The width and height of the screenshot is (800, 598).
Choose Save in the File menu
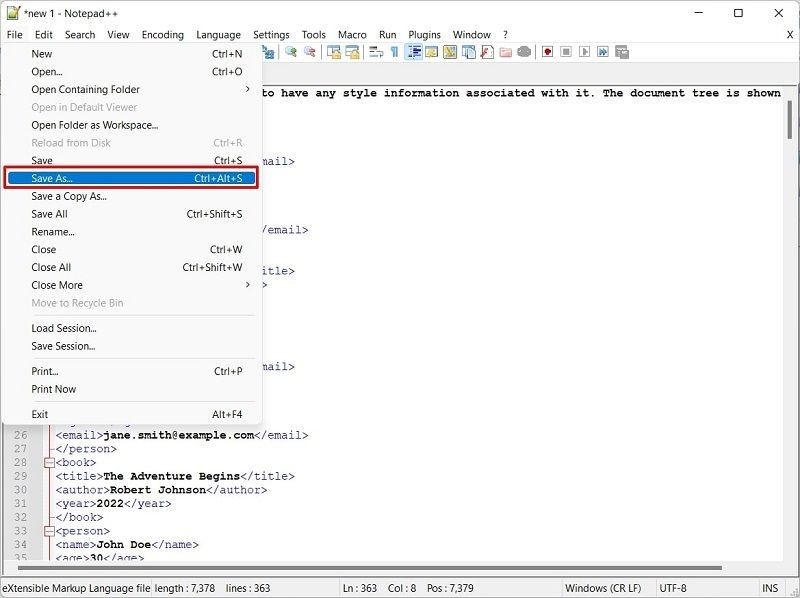(x=132, y=161)
